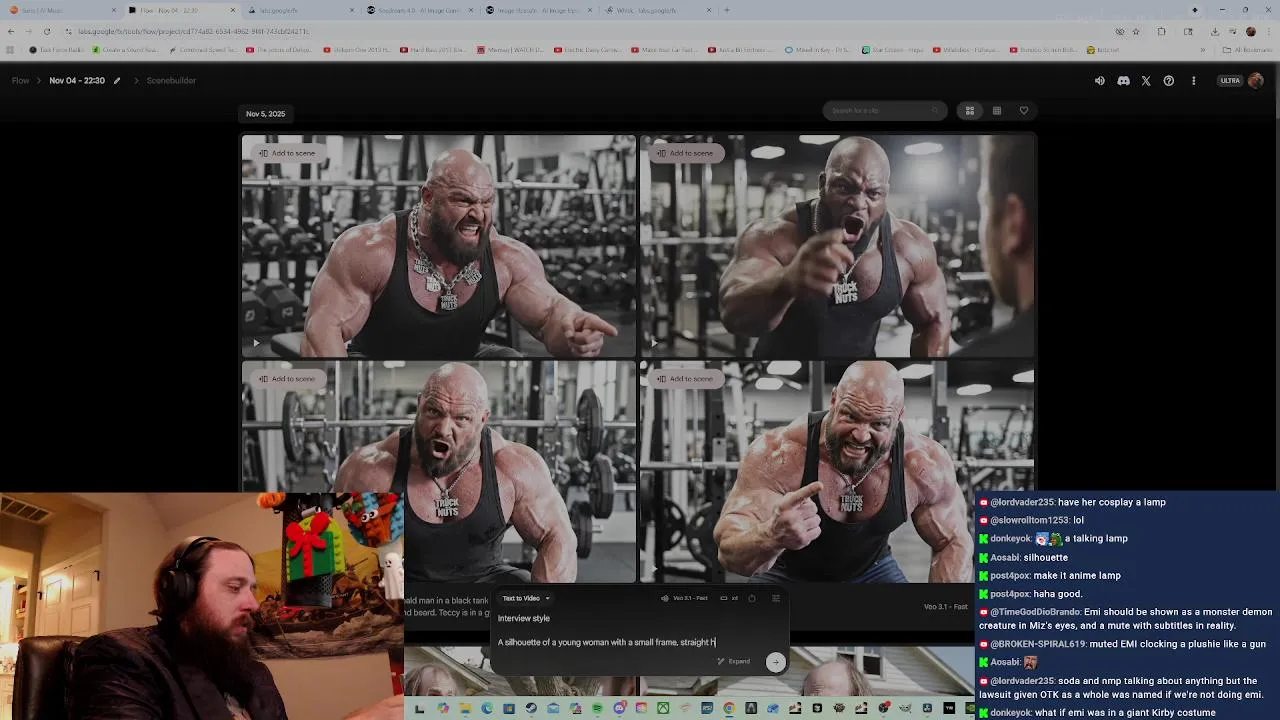Open the prompt settings sliders icon
This screenshot has width=1280, height=720.
[776, 598]
